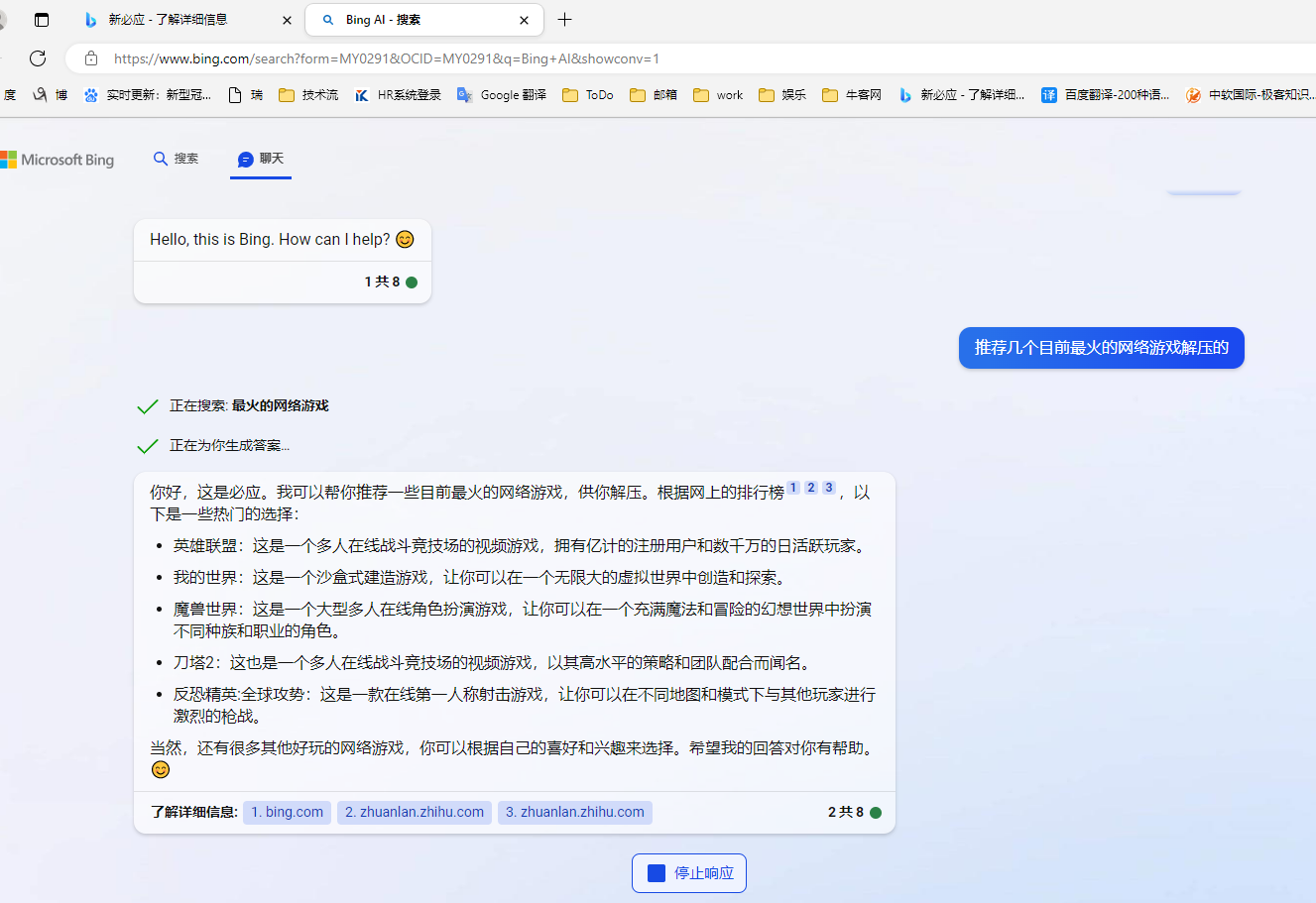Image resolution: width=1316 pixels, height=903 pixels.
Task: Expand the 娱乐 bookmark folder
Action: pyautogui.click(x=782, y=95)
